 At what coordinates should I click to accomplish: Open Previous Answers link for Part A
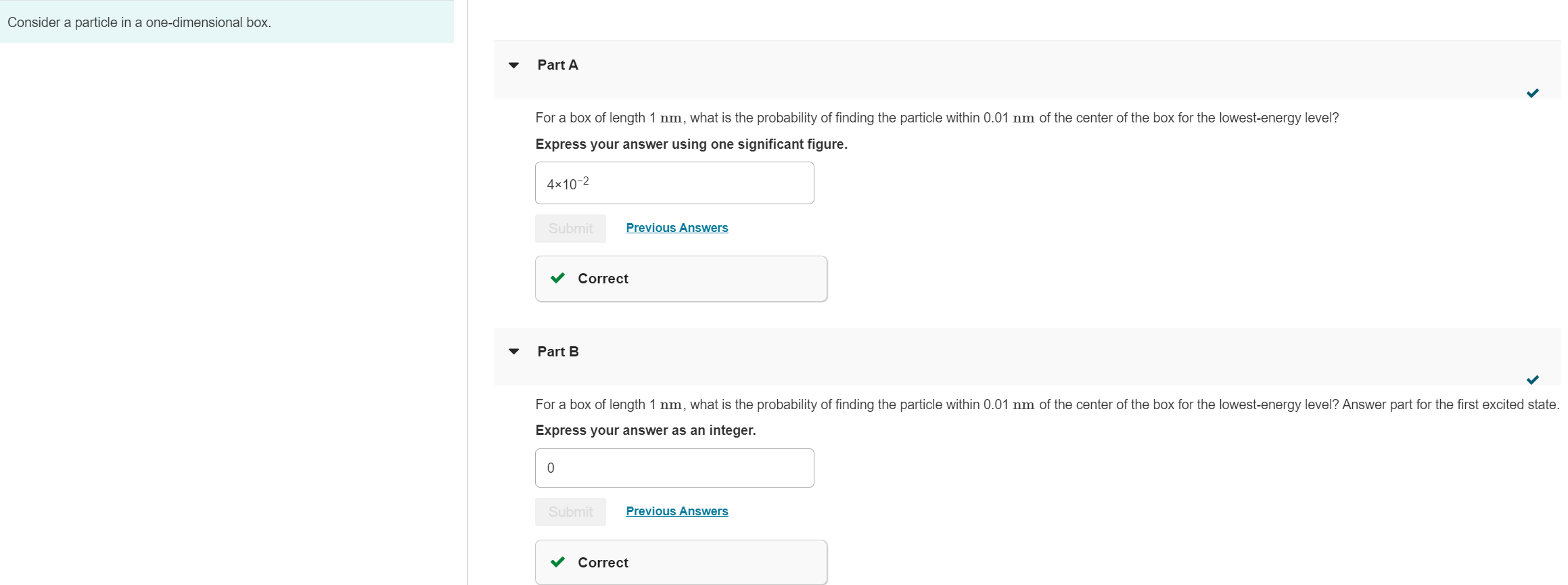pos(676,228)
